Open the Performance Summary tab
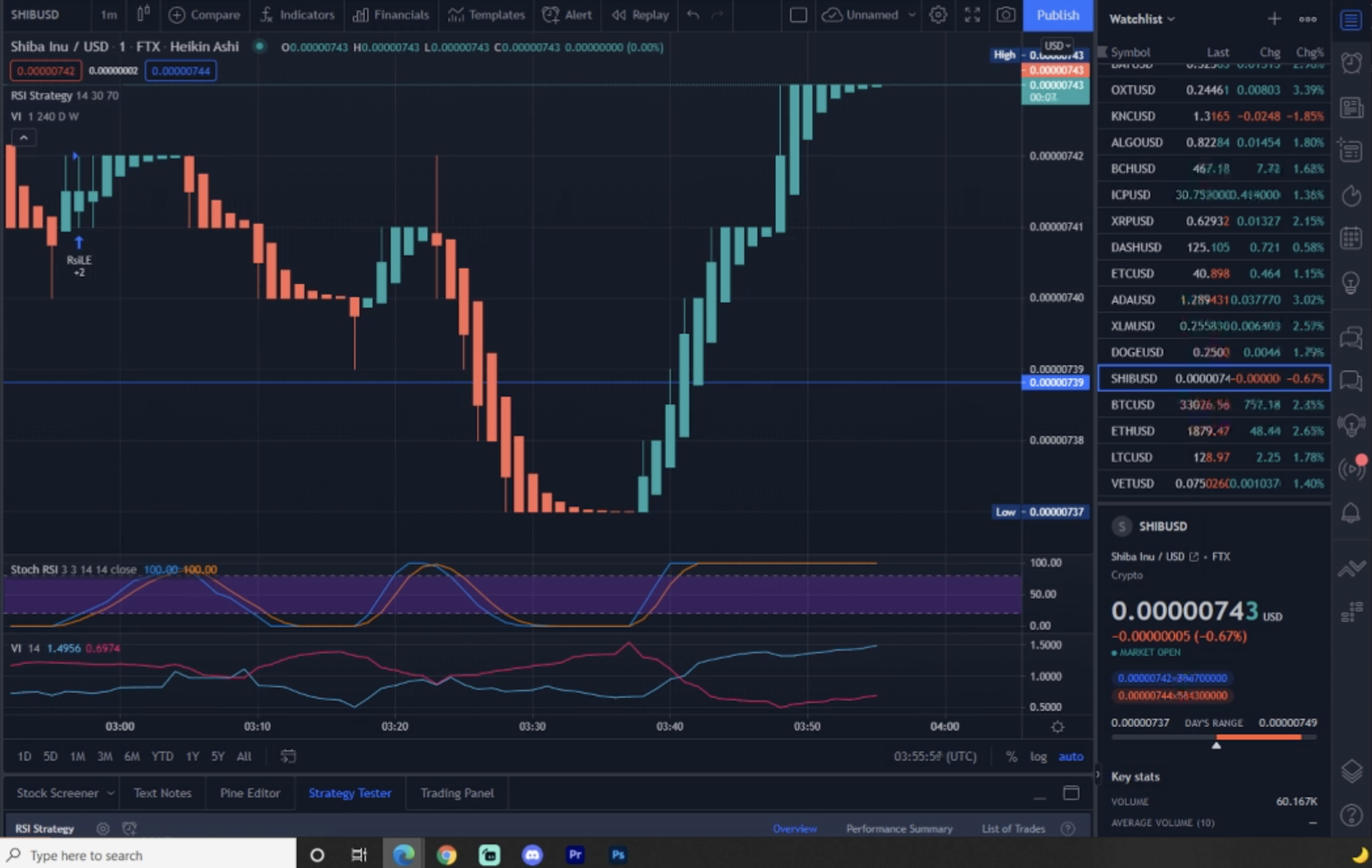The height and width of the screenshot is (868, 1372). coord(899,828)
